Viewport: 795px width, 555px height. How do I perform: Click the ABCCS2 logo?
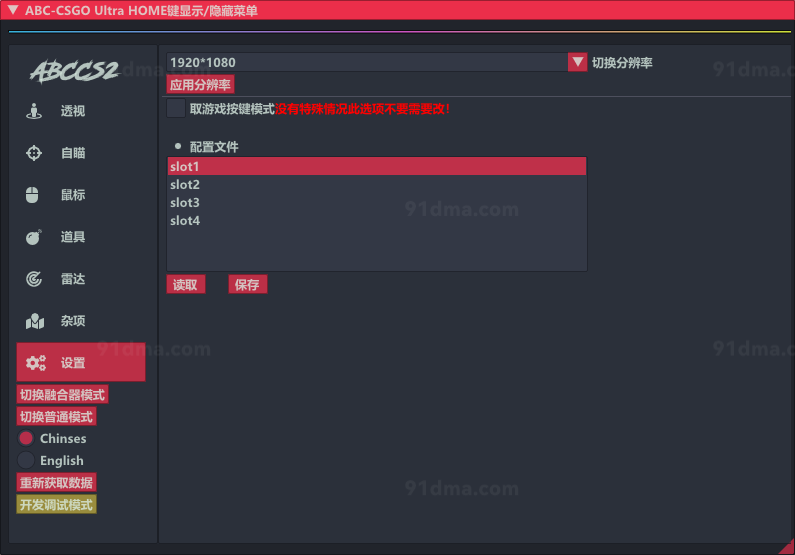click(74, 71)
